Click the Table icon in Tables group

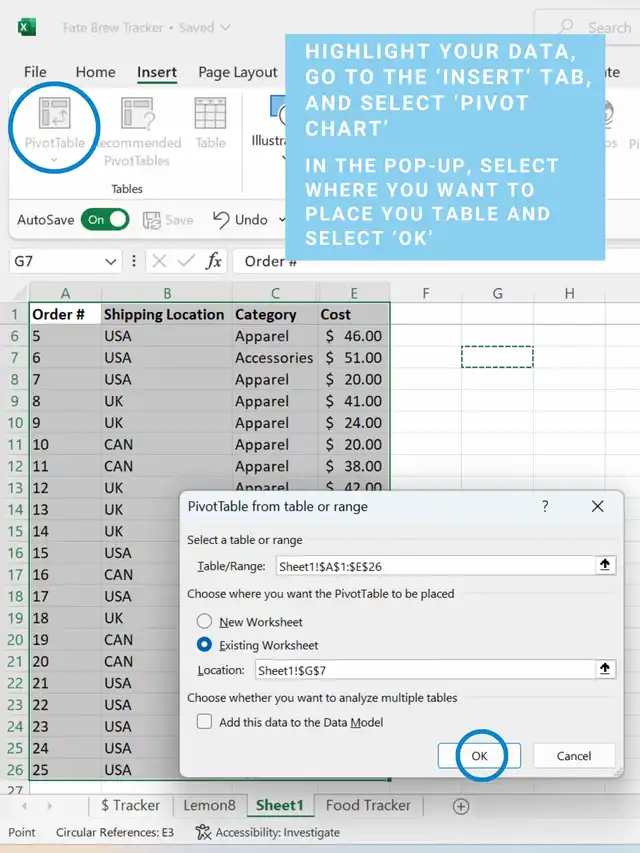click(x=210, y=115)
